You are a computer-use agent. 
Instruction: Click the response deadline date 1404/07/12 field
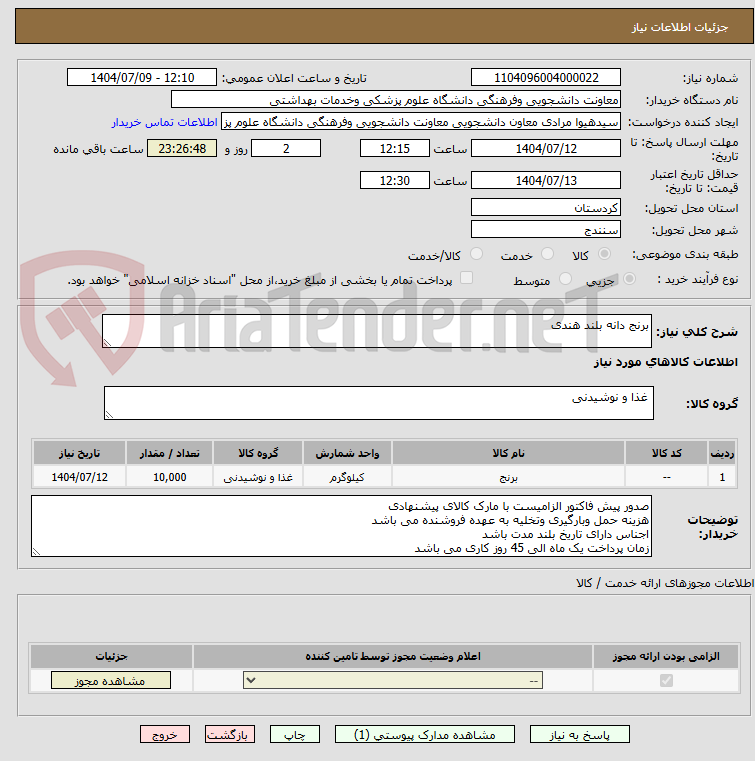[546, 149]
